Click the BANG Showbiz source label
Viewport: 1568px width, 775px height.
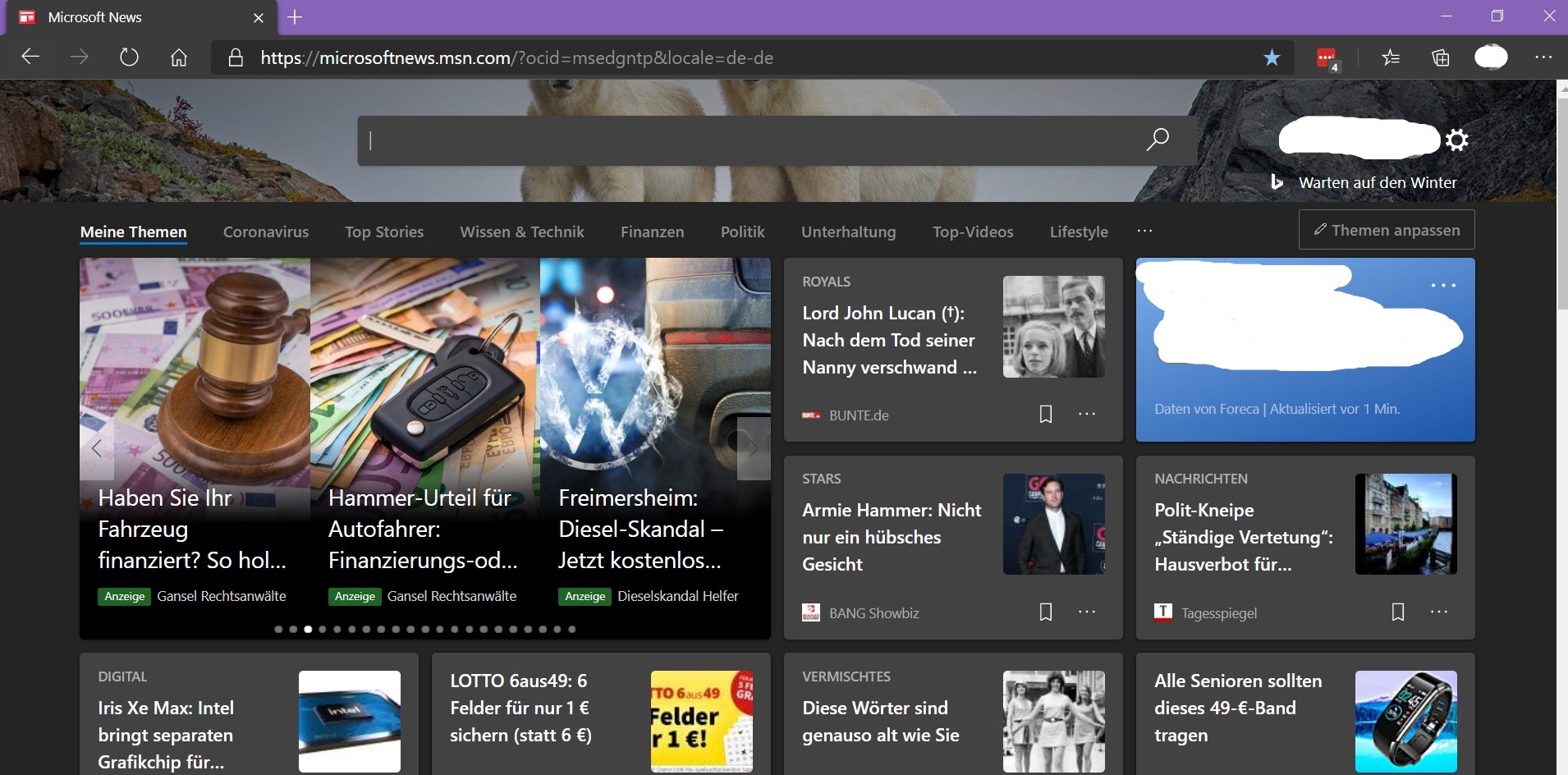[873, 613]
